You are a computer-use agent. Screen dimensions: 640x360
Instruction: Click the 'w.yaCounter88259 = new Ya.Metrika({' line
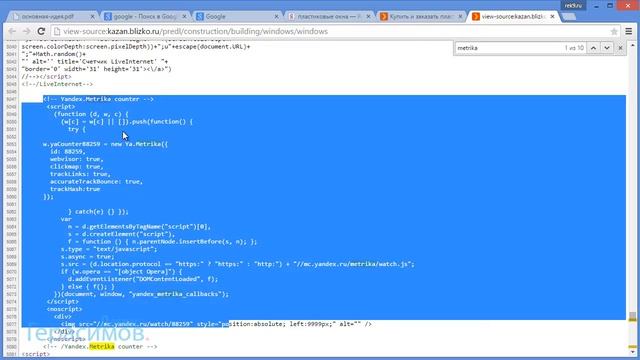click(x=105, y=144)
